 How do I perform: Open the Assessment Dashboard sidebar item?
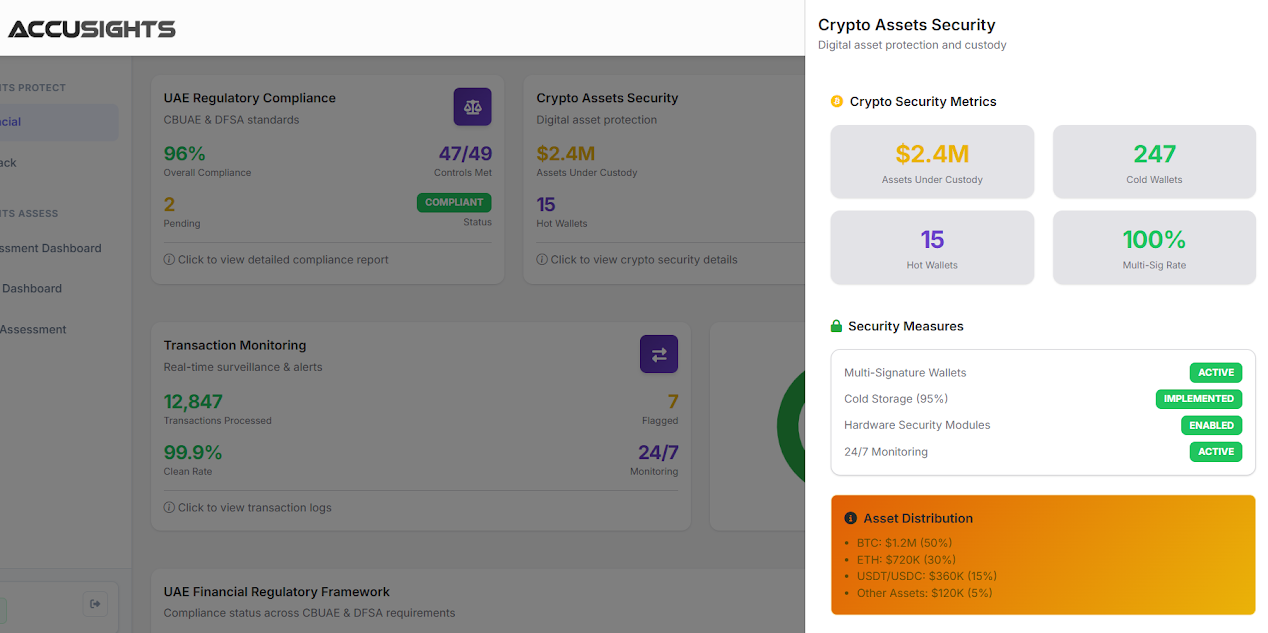(x=50, y=248)
